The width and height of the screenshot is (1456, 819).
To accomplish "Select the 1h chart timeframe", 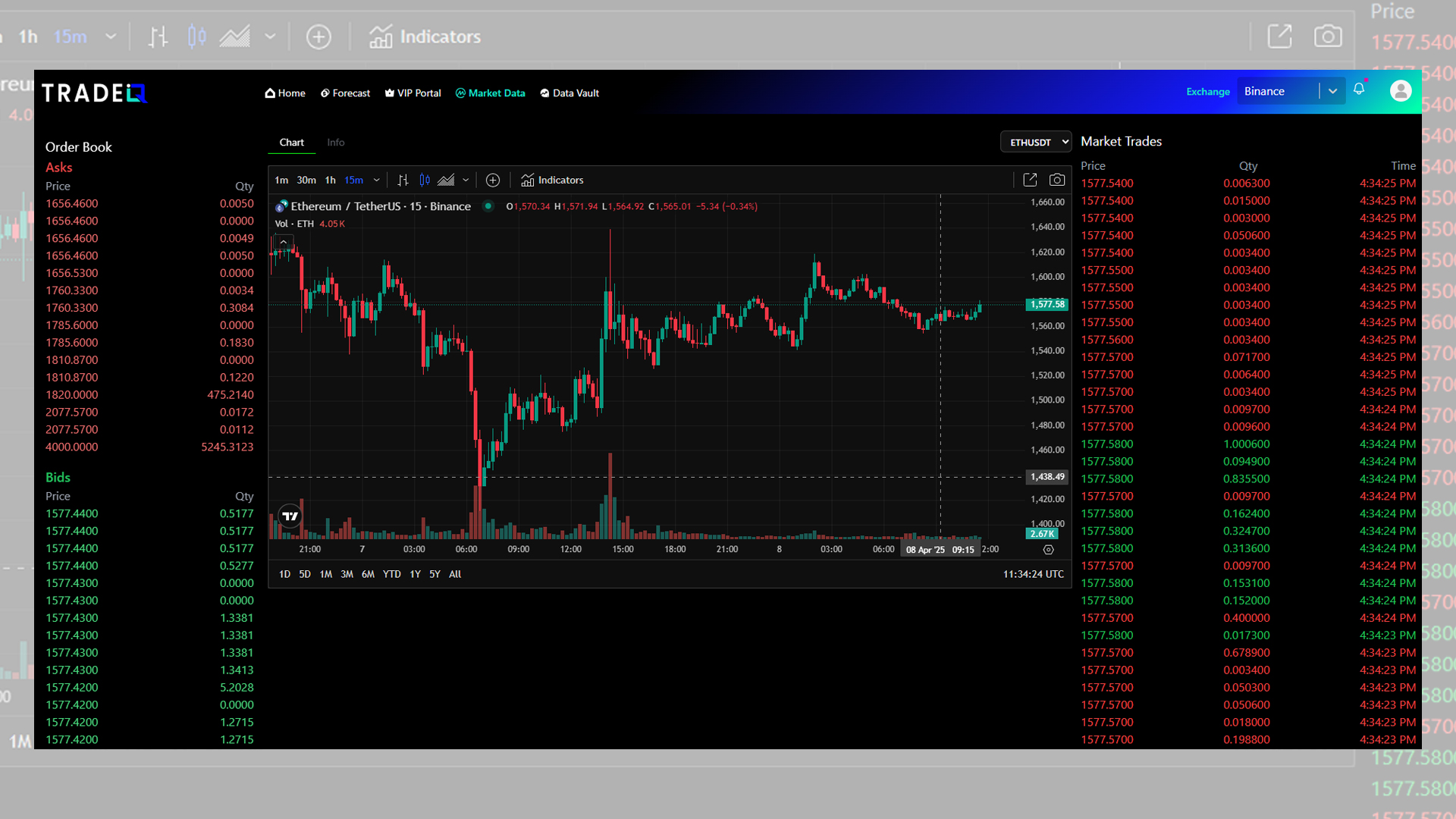I will tap(330, 180).
